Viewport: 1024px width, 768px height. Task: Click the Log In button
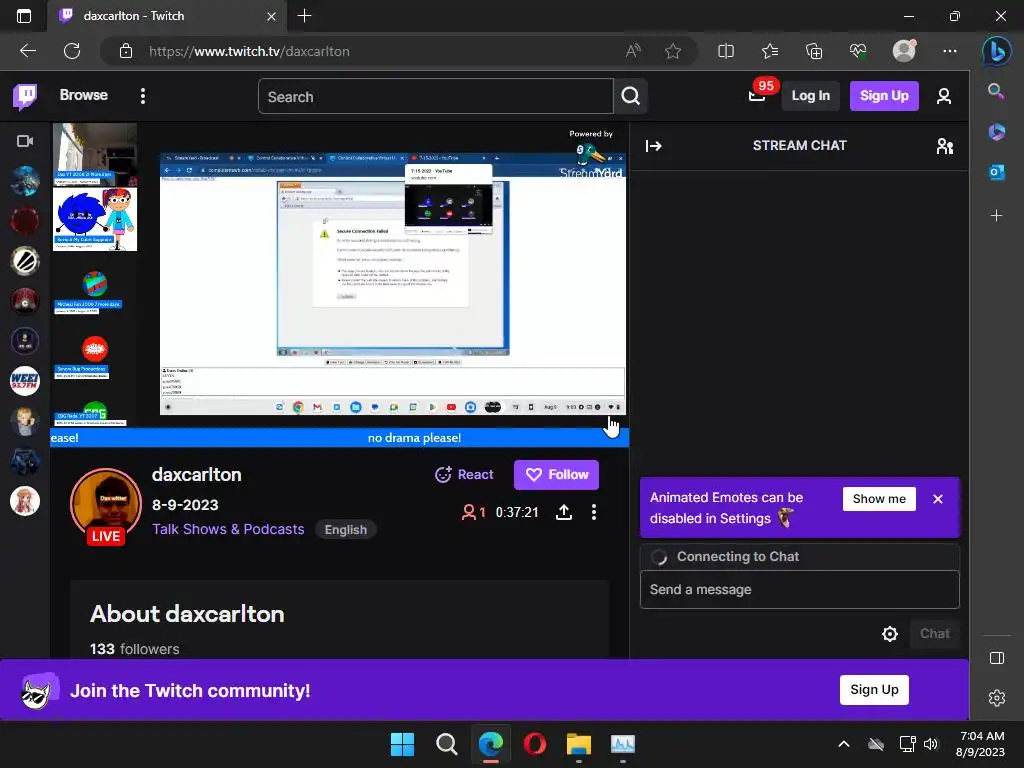(x=810, y=95)
